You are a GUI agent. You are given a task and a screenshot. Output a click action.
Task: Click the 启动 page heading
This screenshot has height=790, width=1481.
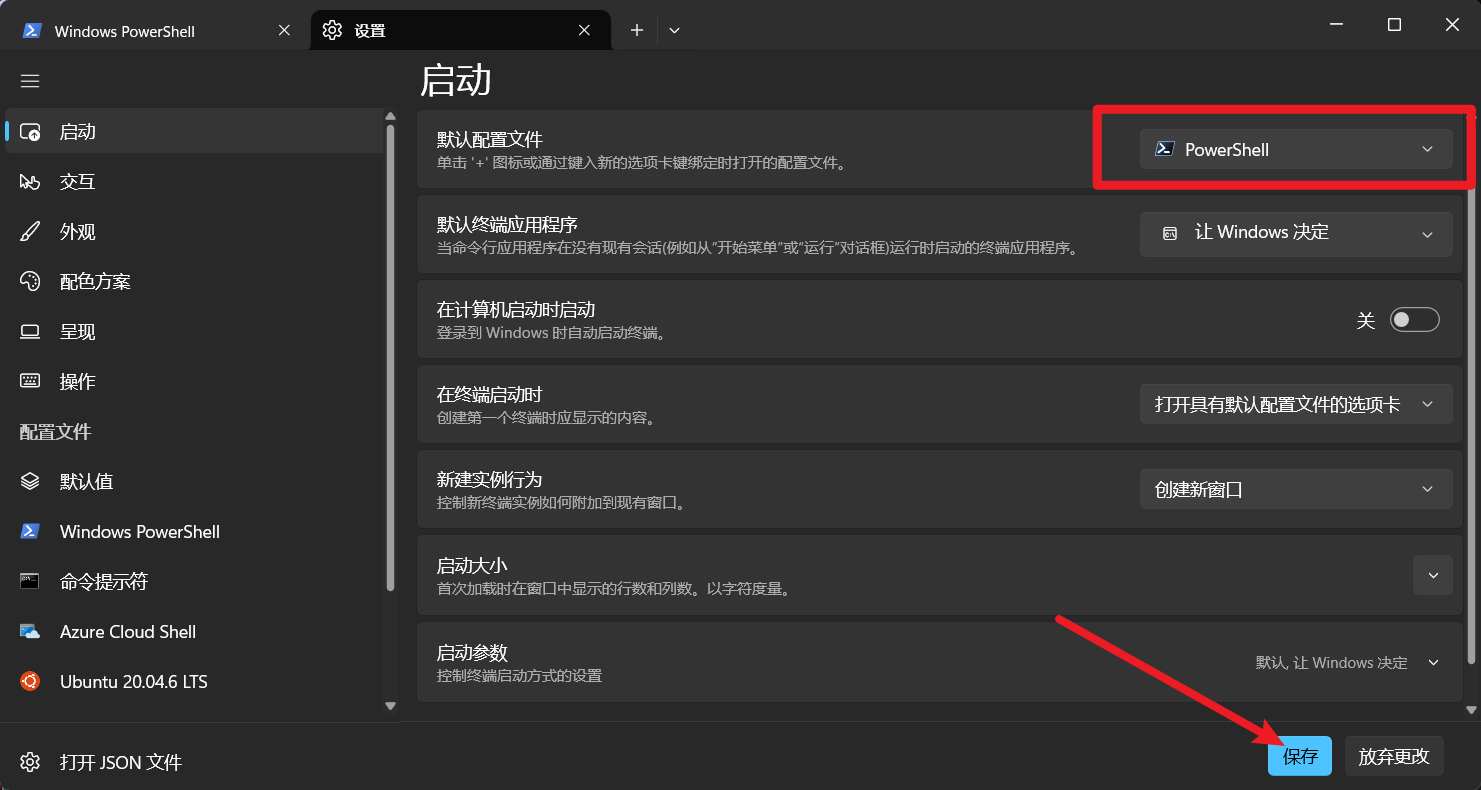[456, 81]
